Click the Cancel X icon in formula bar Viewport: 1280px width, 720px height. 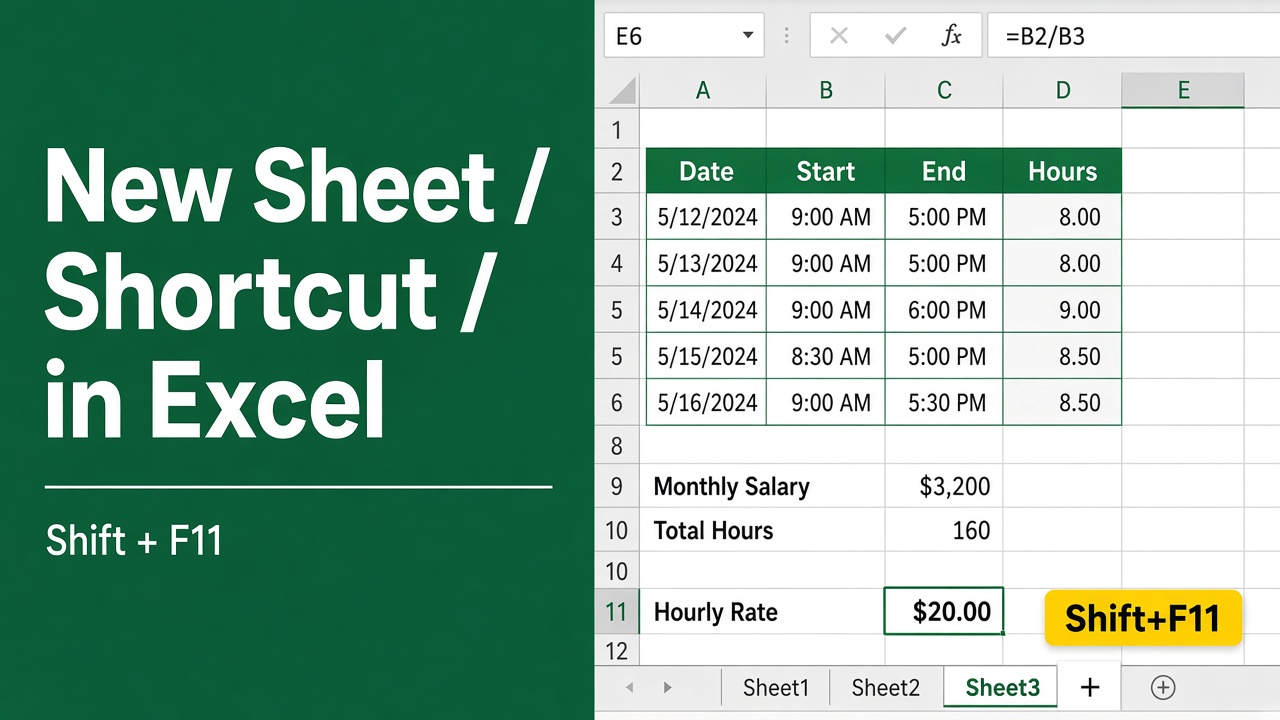point(839,37)
